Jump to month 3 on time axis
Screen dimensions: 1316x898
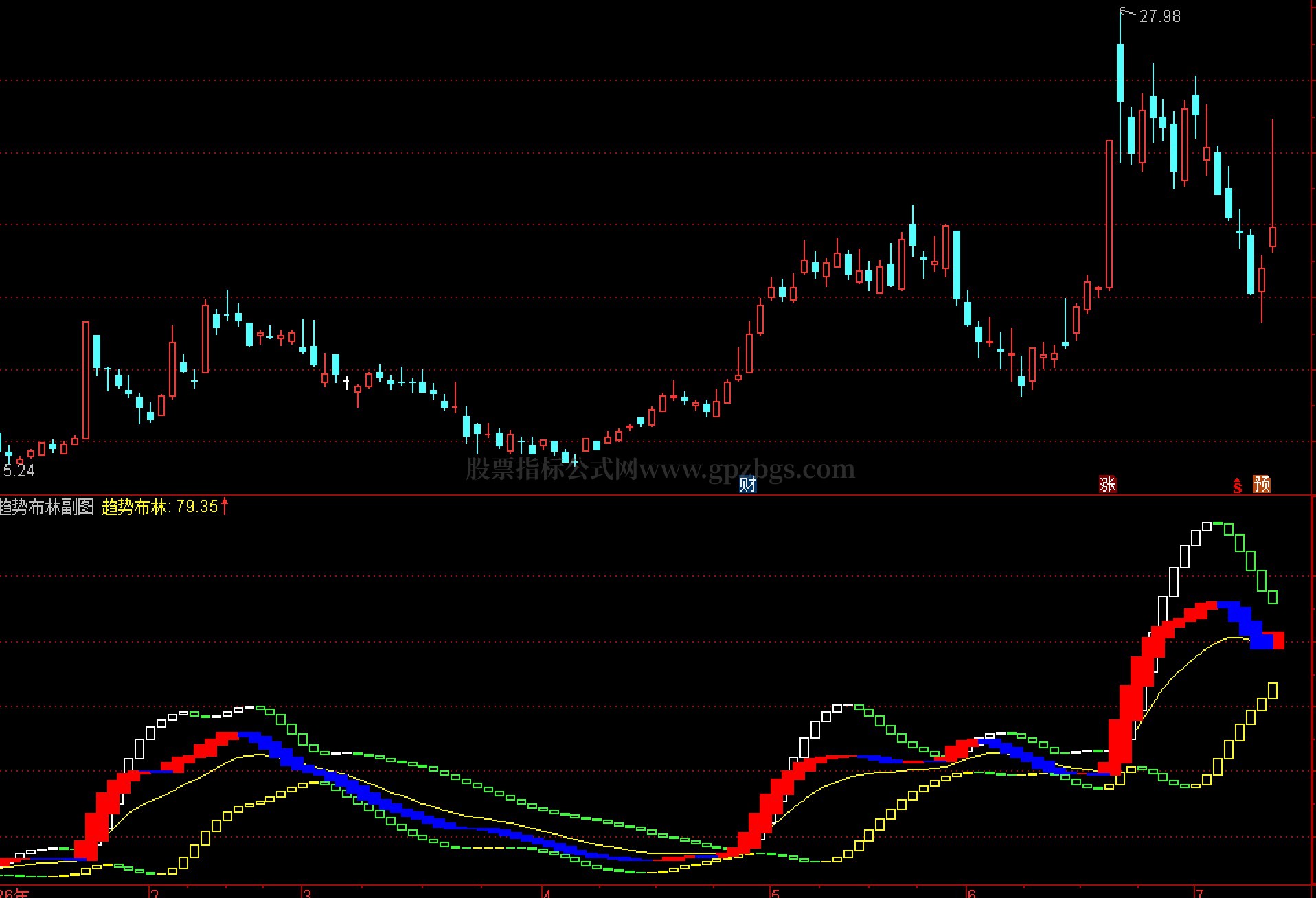307,893
